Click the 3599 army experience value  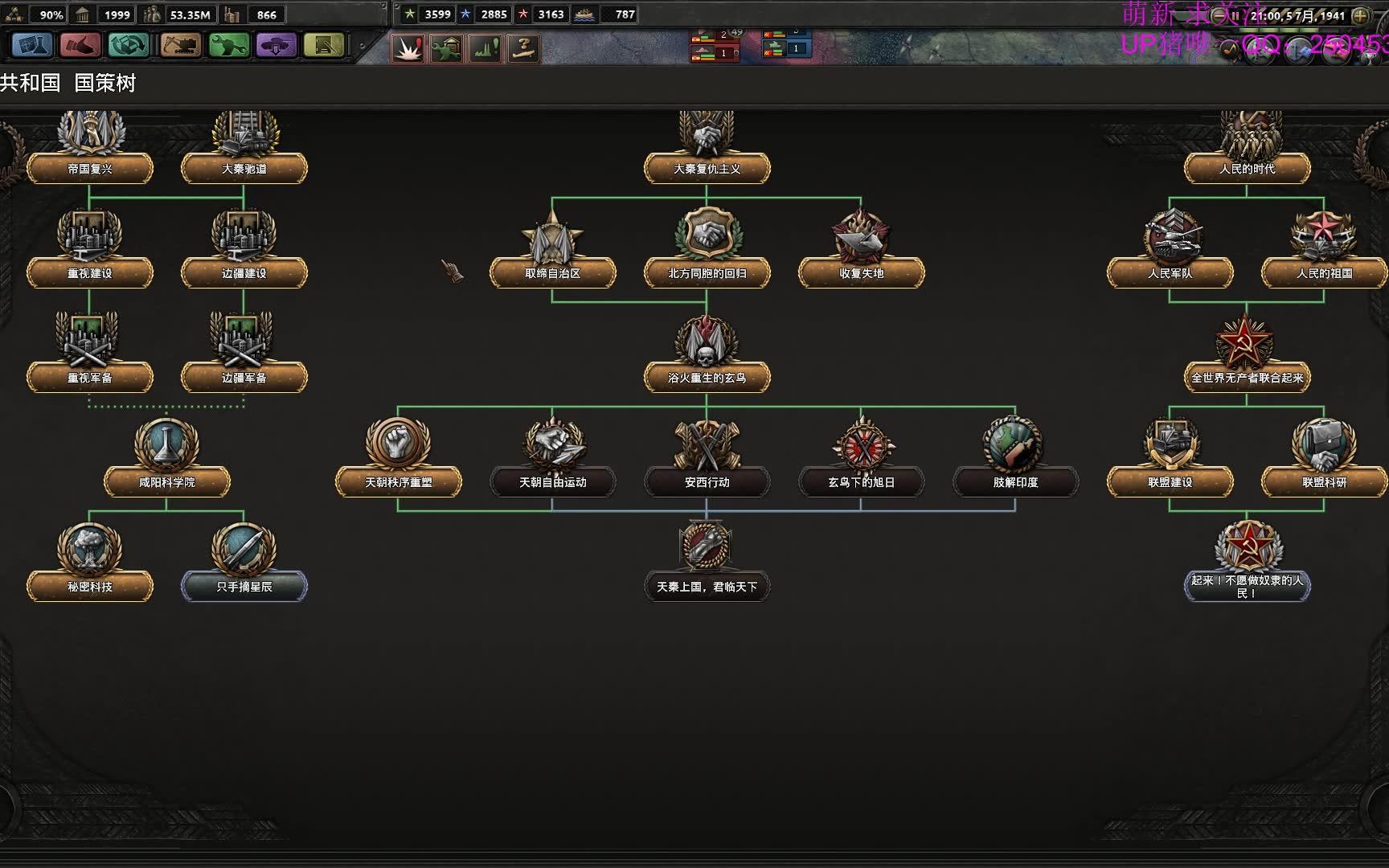(x=437, y=14)
